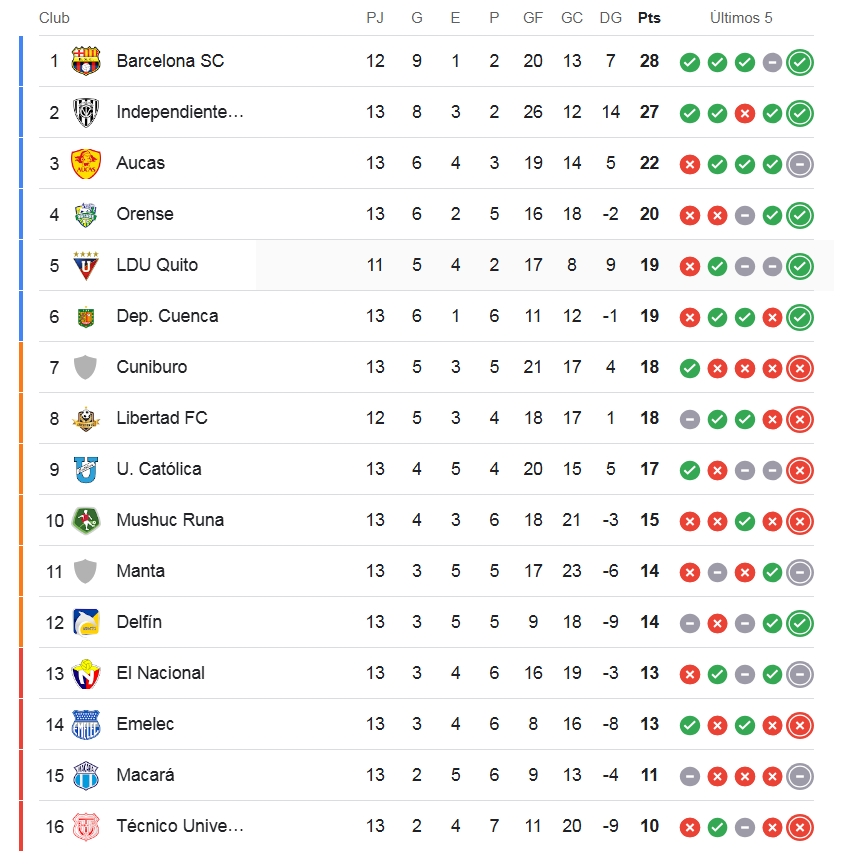Viewport: 844px width, 858px height.
Task: Click the U. Católica crest icon
Action: click(x=86, y=469)
